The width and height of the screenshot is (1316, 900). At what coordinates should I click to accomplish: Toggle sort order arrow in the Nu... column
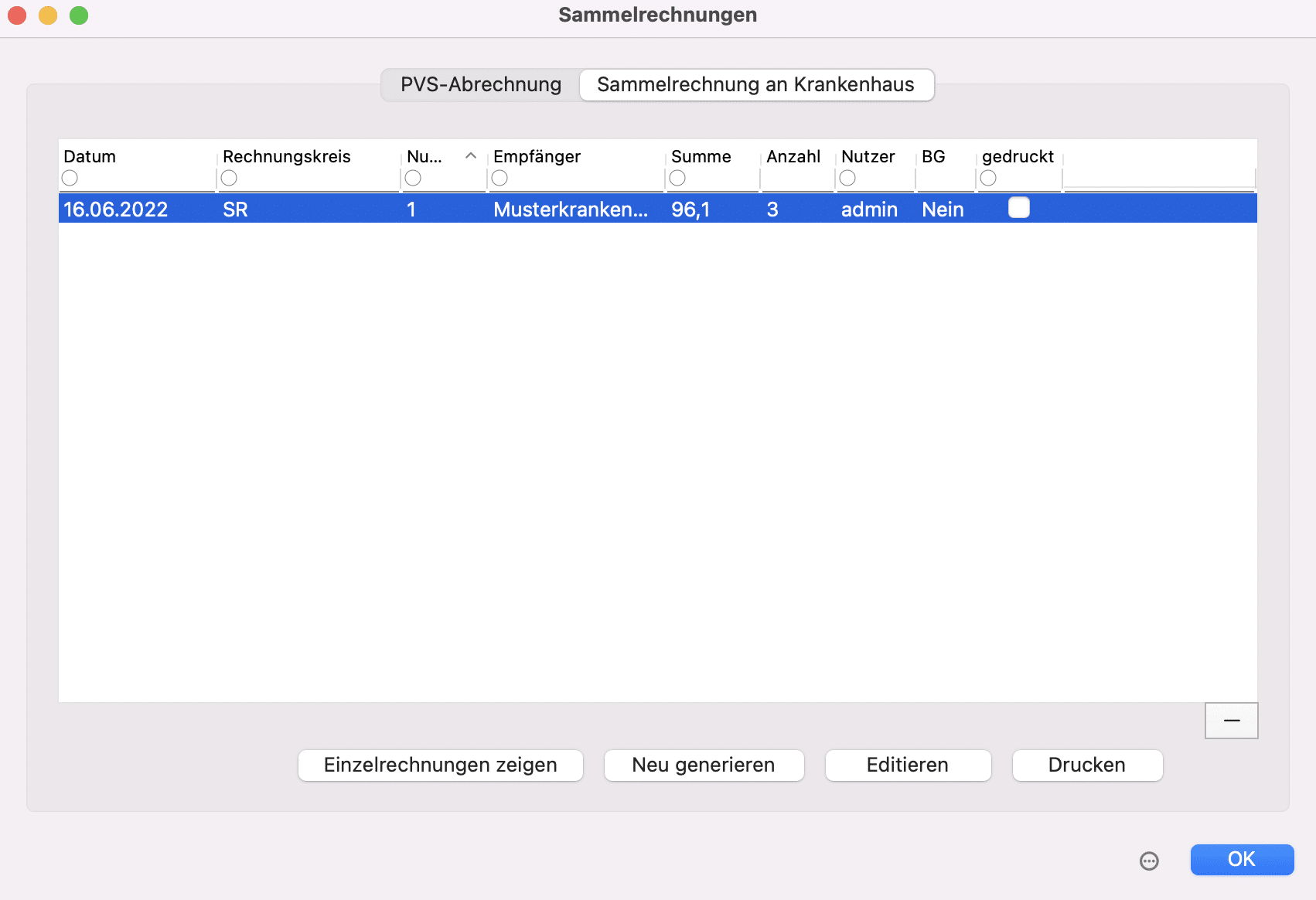point(471,156)
